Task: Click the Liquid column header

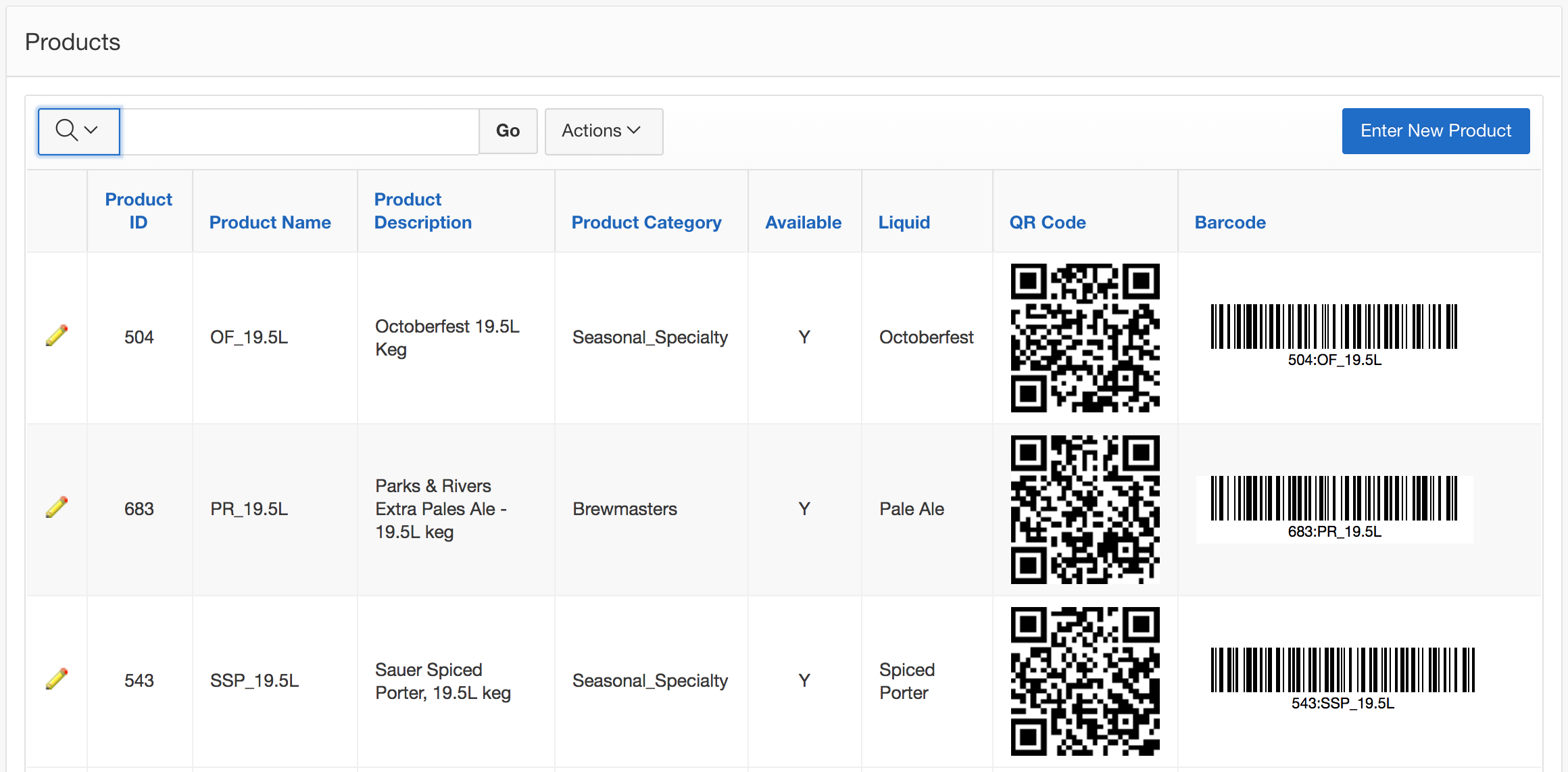Action: click(x=904, y=222)
